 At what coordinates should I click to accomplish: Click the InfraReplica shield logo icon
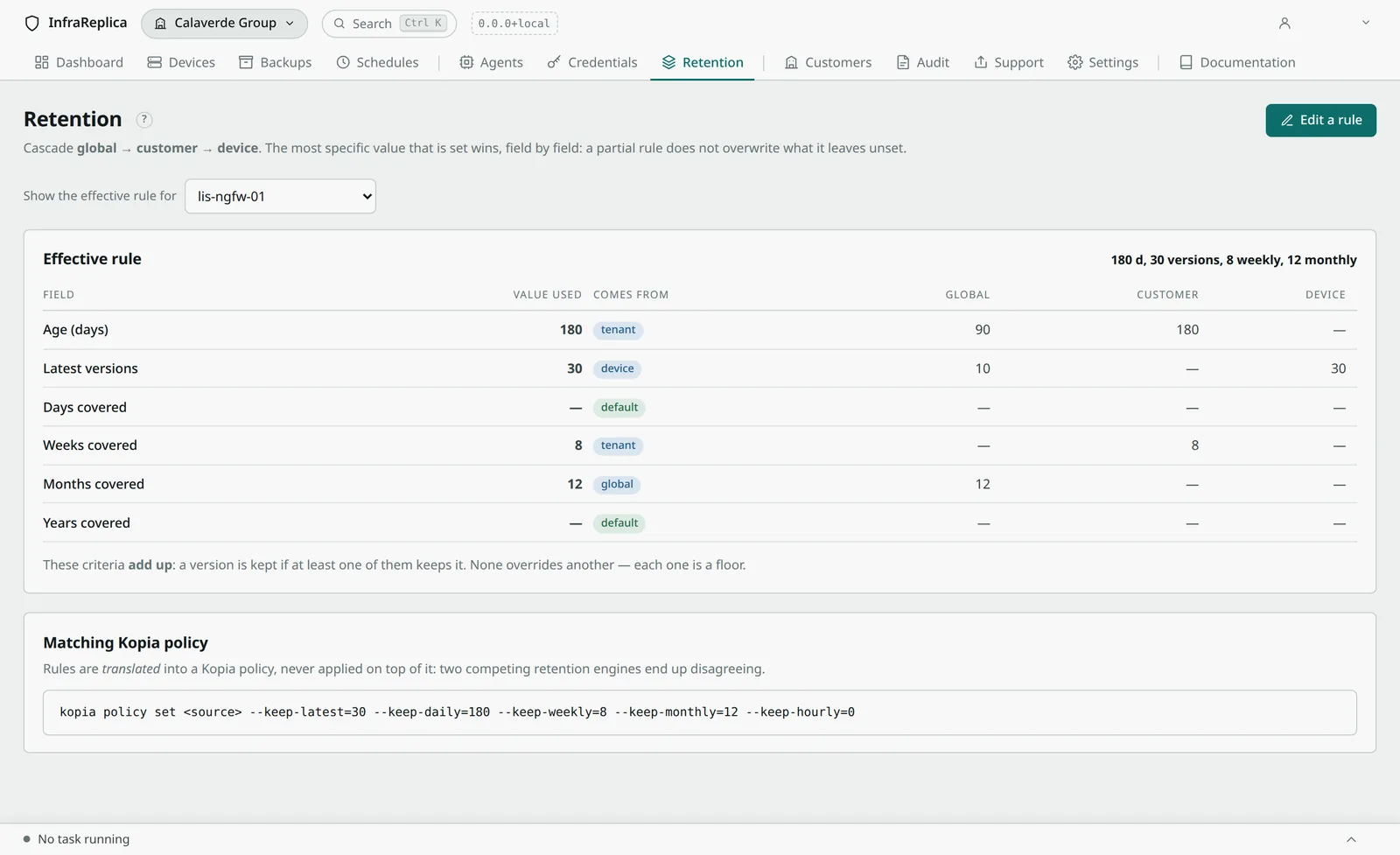point(32,24)
